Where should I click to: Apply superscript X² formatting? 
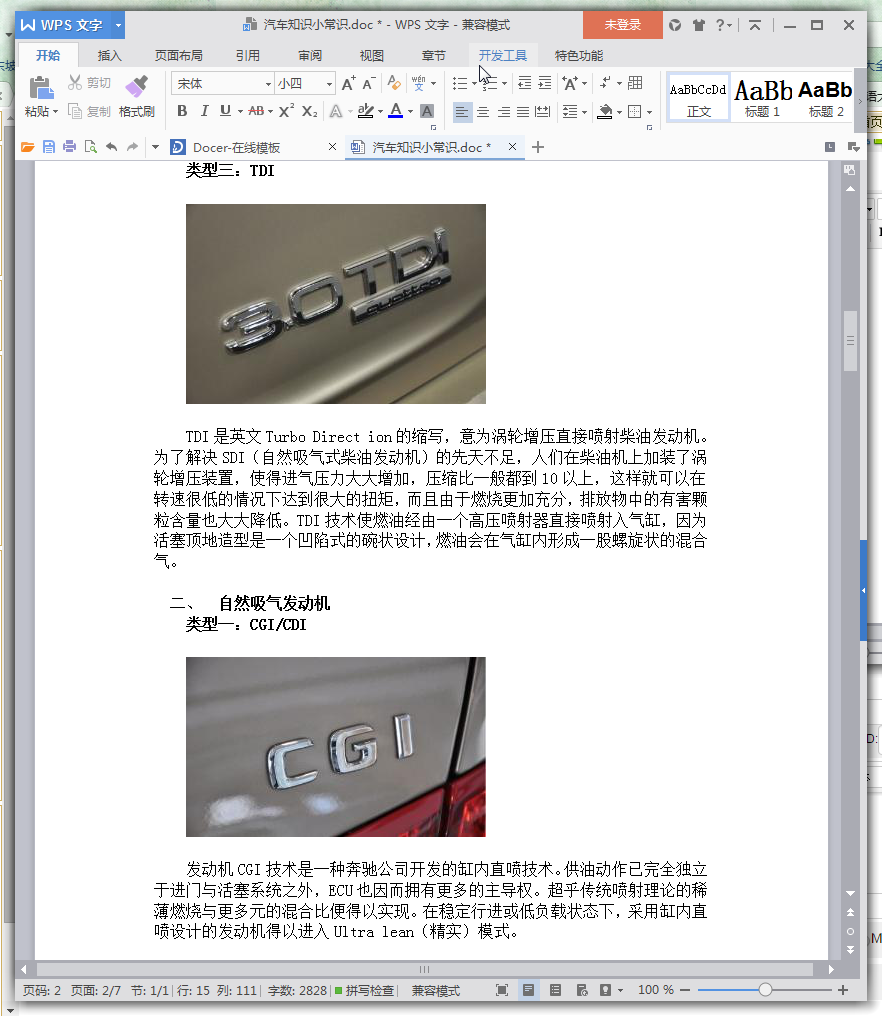click(286, 111)
